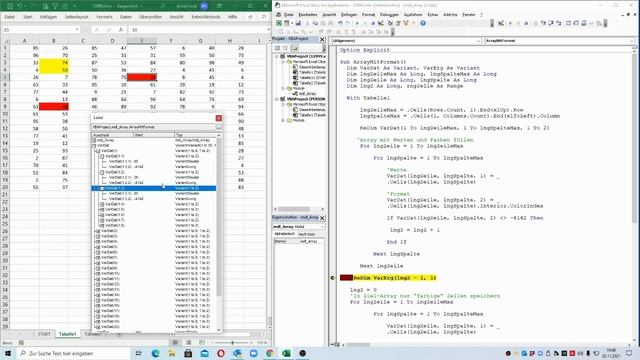Expand Modul folder in first VBAProject tree

[283, 88]
